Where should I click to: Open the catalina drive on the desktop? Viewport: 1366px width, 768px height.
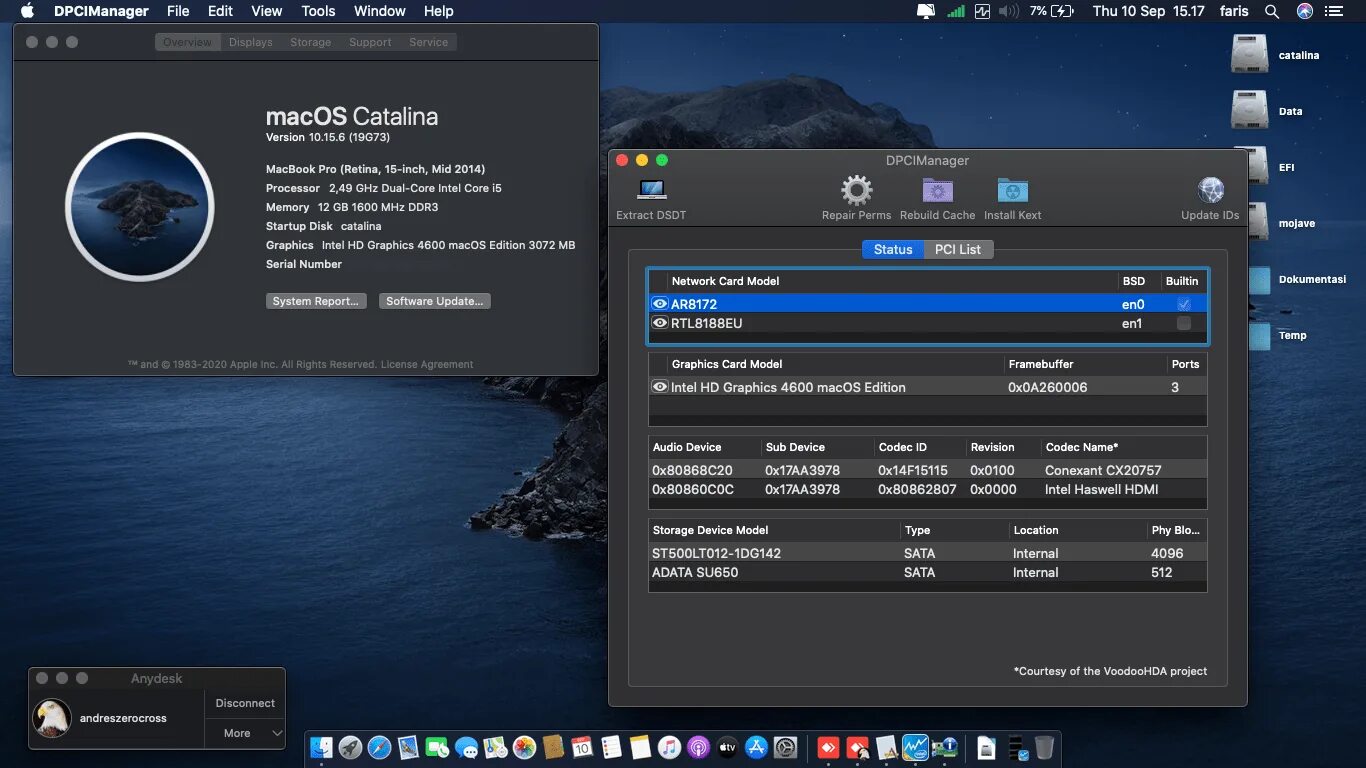tap(1249, 54)
